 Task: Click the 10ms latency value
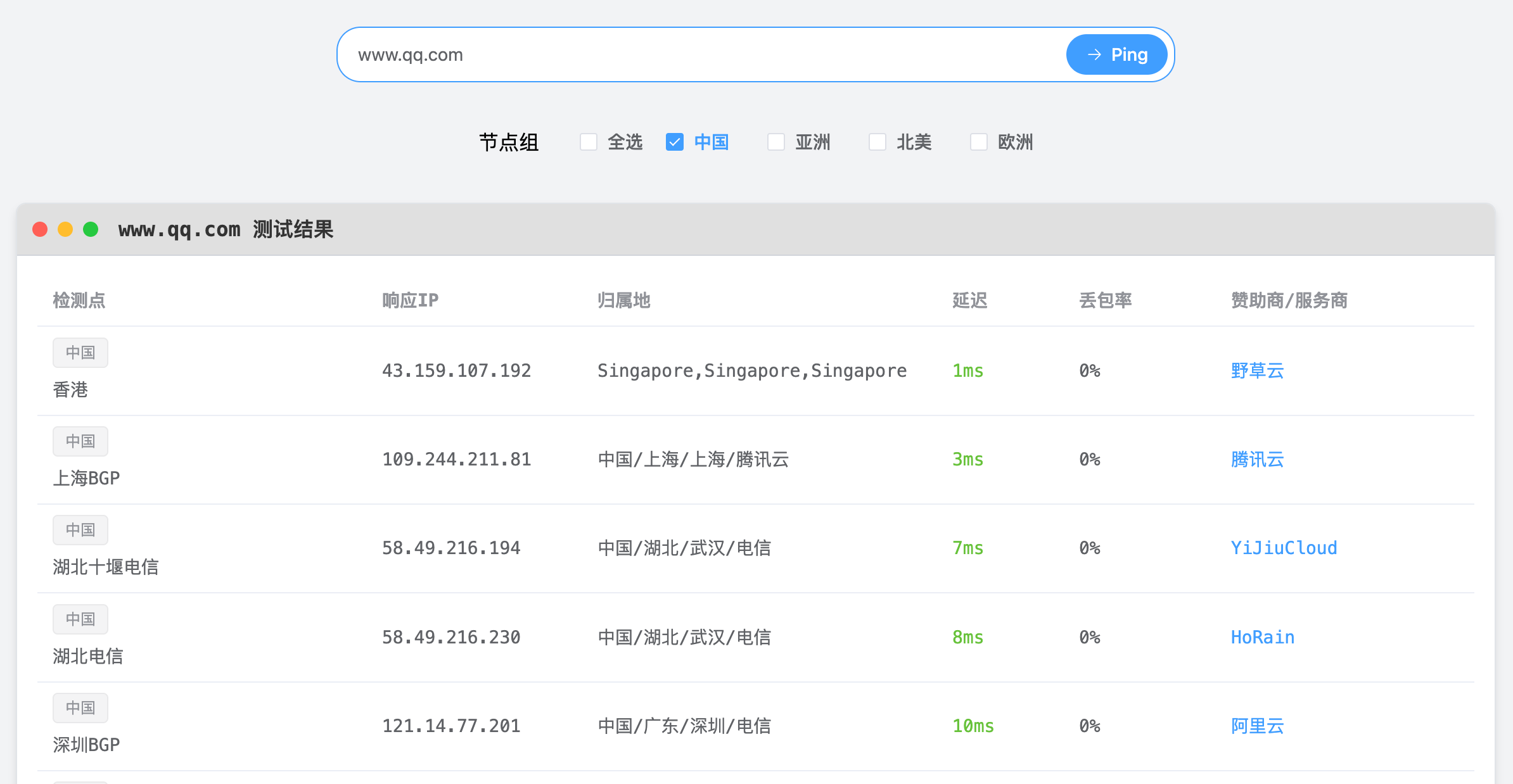click(973, 726)
